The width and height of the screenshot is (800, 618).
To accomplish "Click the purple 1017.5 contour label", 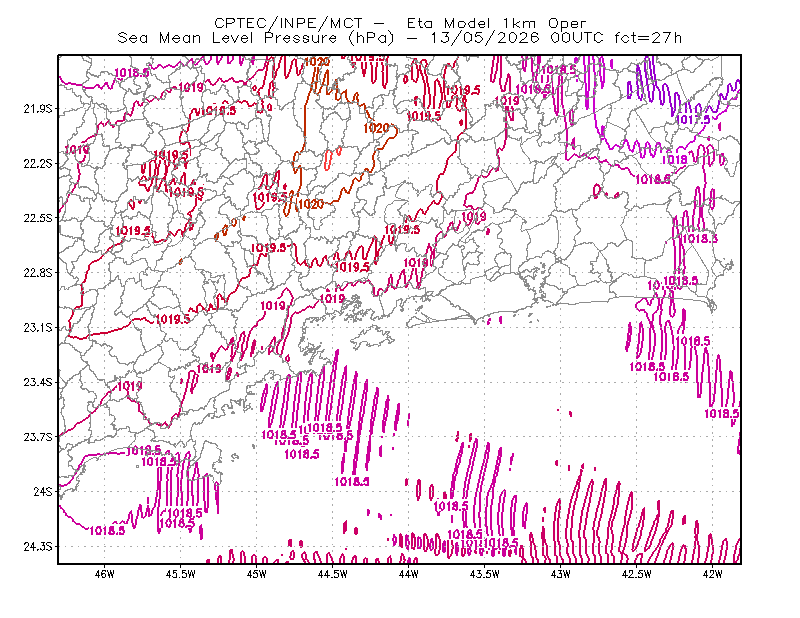I will coord(693,120).
